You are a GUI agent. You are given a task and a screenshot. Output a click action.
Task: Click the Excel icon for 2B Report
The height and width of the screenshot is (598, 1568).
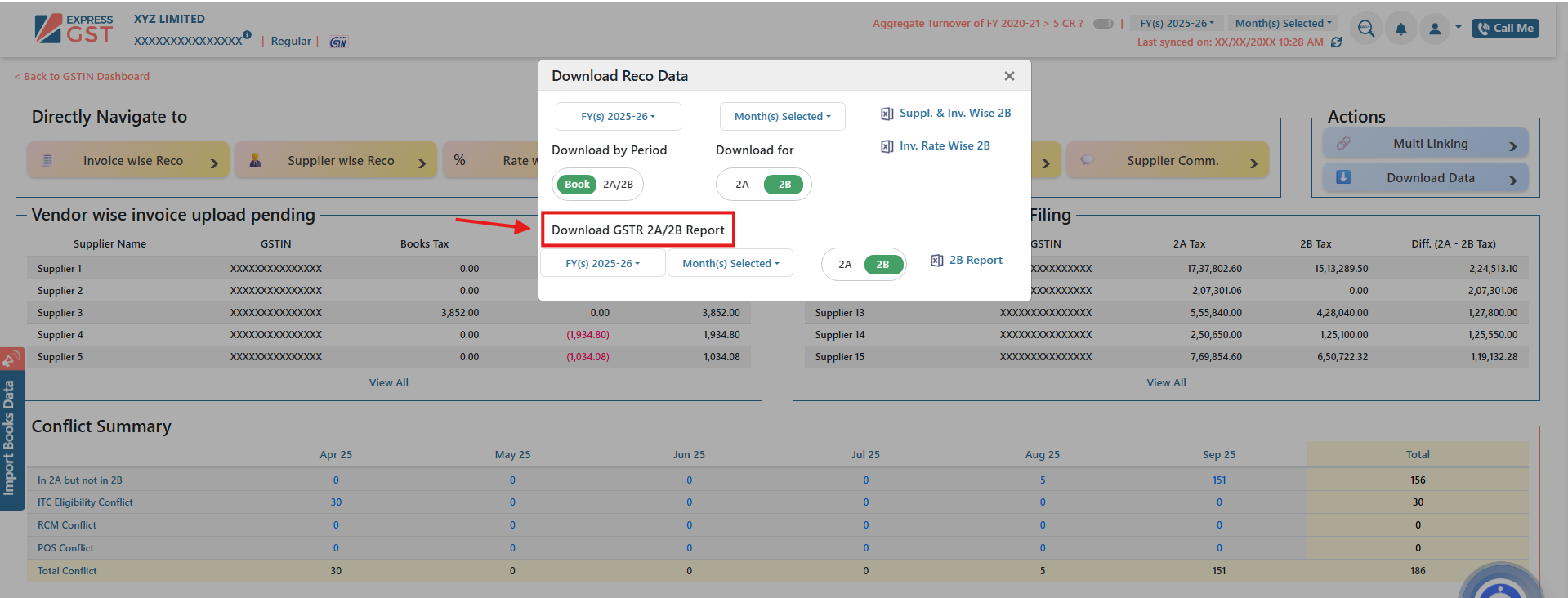click(937, 261)
